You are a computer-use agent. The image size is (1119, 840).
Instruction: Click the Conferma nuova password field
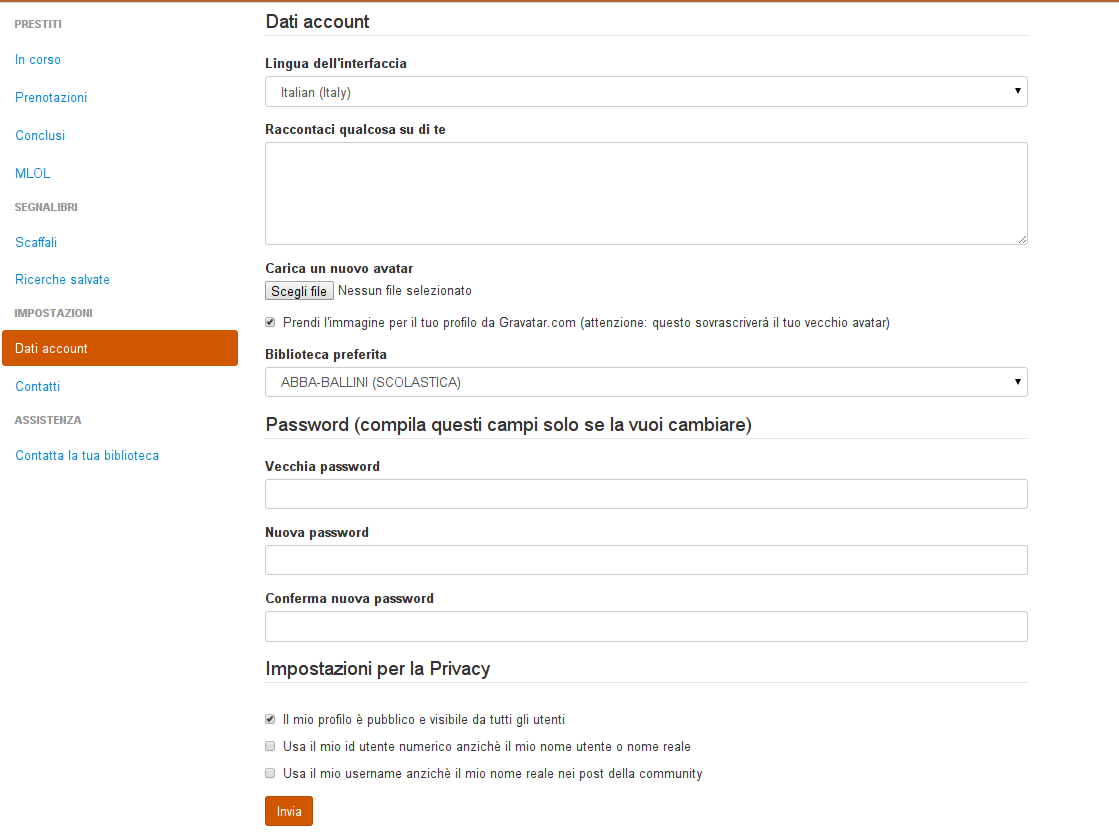pyautogui.click(x=646, y=626)
